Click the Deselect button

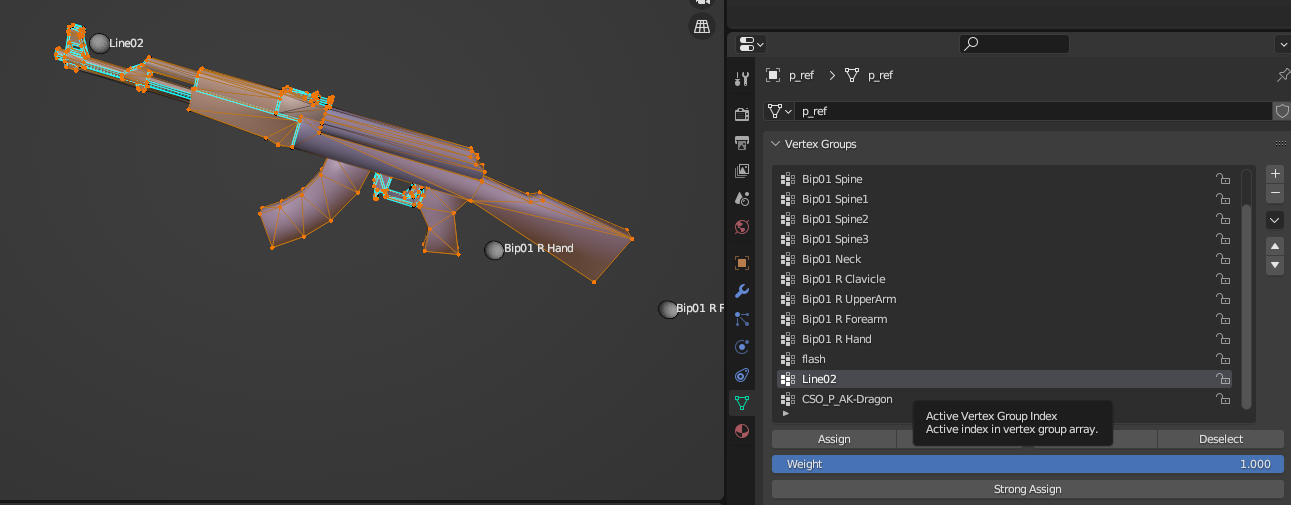pos(1220,439)
